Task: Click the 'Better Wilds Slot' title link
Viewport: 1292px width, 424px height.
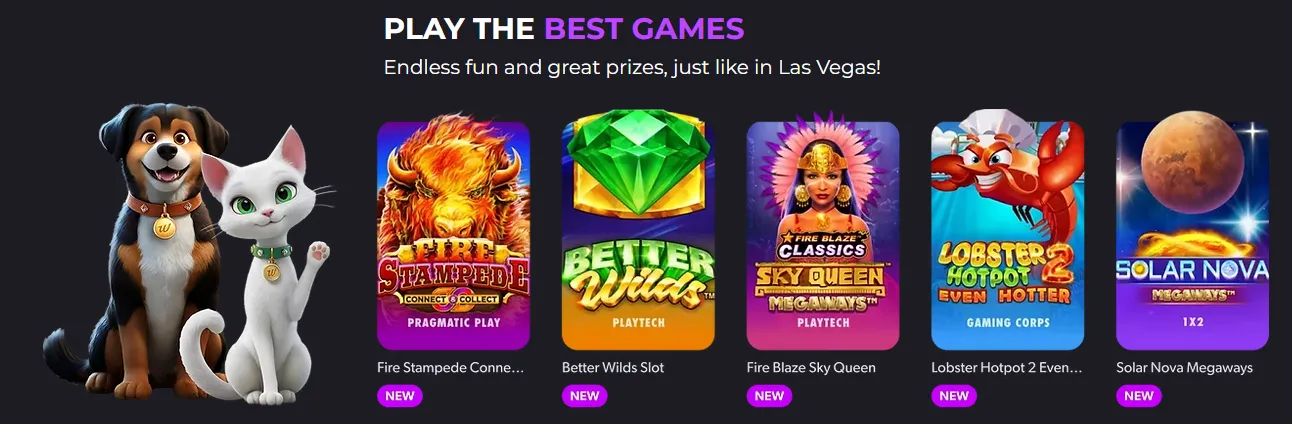Action: (x=613, y=367)
